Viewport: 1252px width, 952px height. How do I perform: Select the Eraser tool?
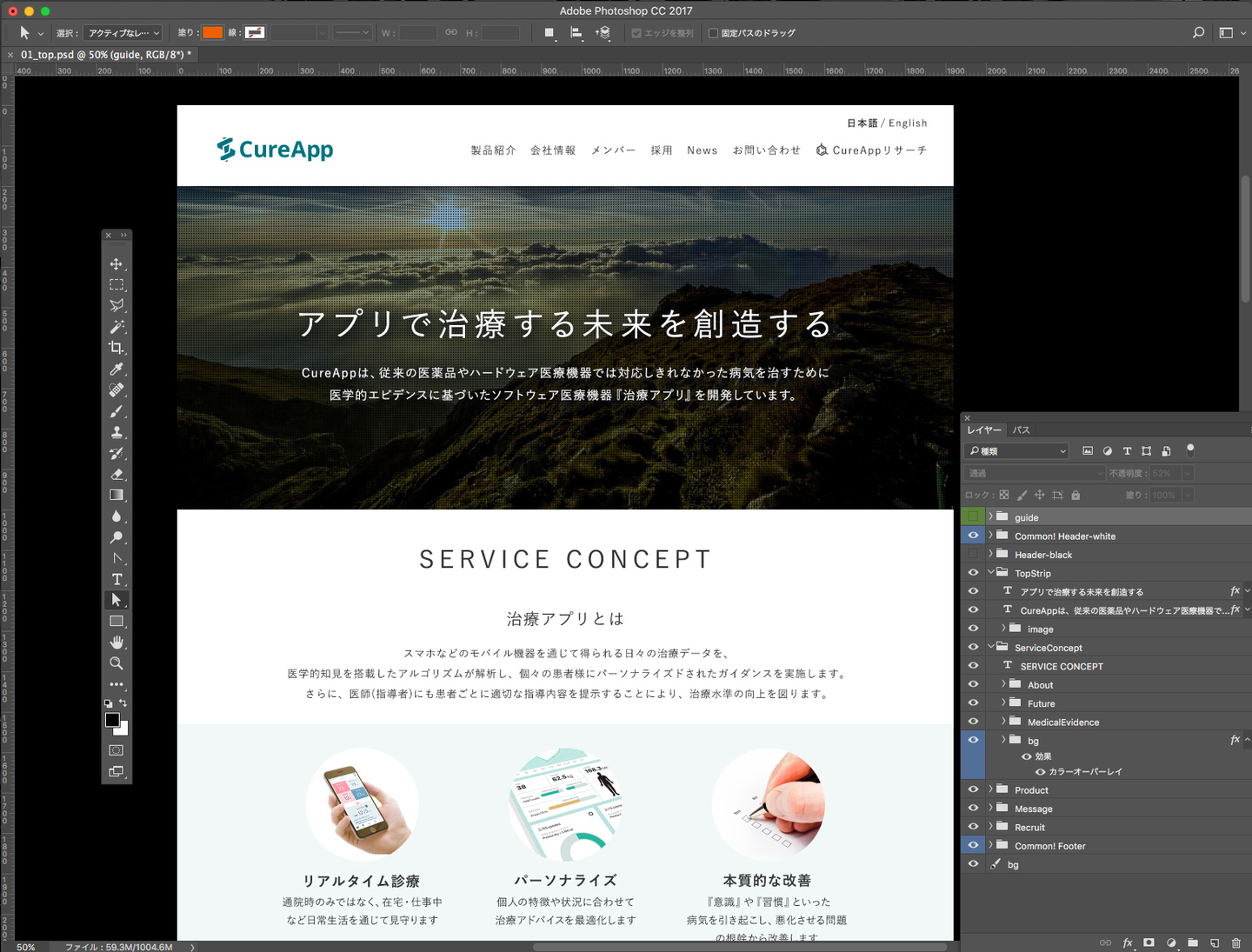point(117,474)
